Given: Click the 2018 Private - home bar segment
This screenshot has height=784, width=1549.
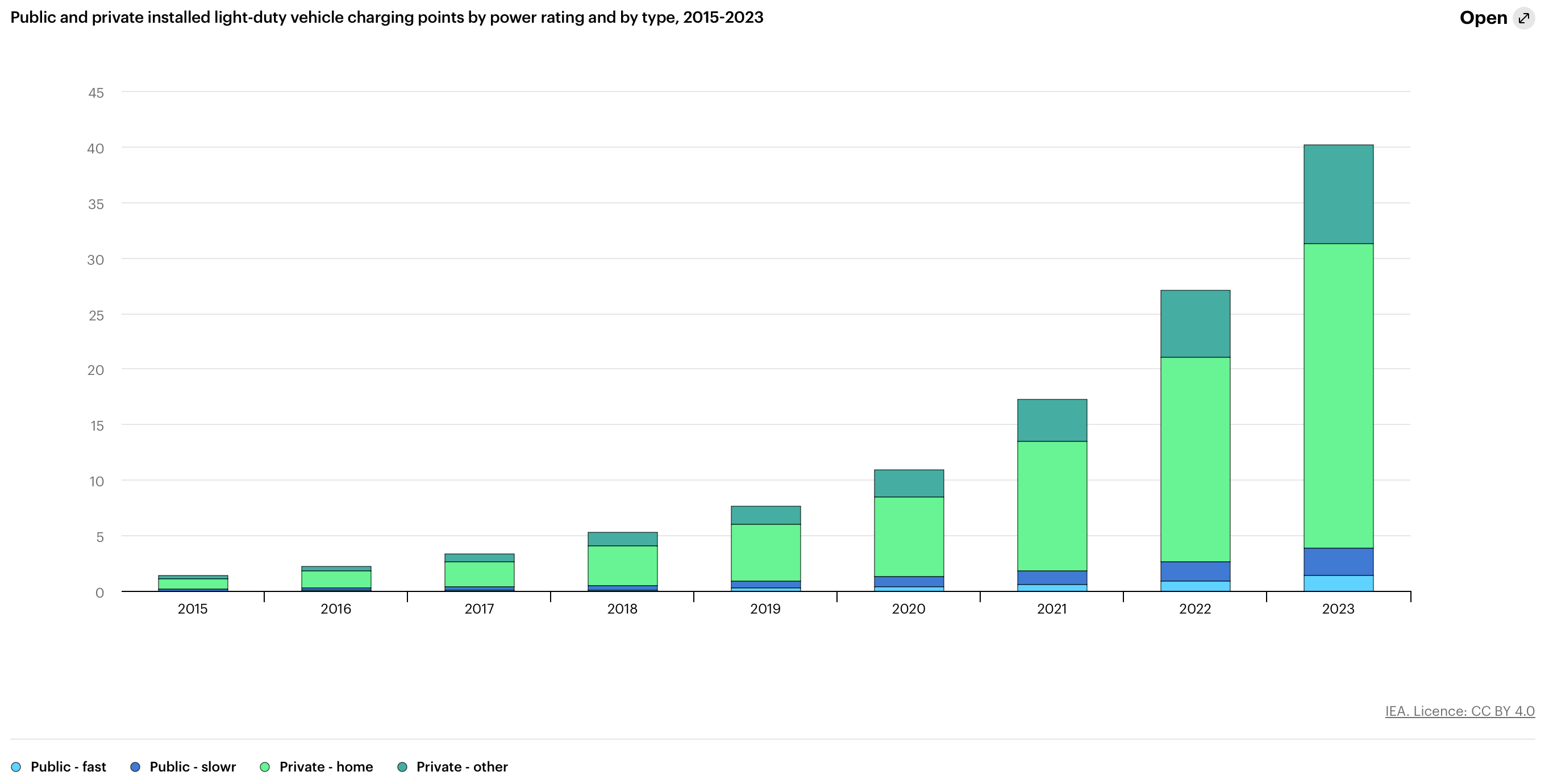Looking at the screenshot, I should click(x=622, y=565).
